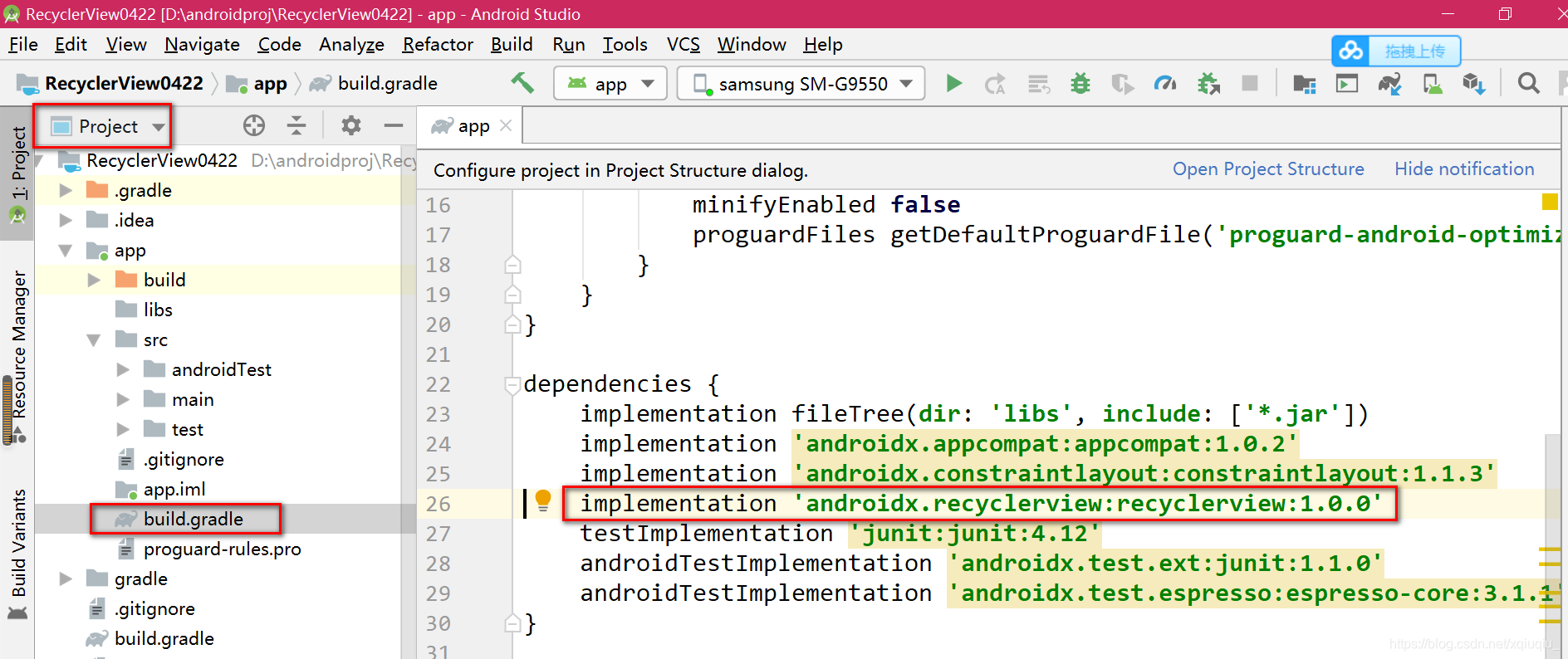Click the recyclerview dependency string on line 26
Image resolution: width=1568 pixels, height=659 pixels.
pyautogui.click(x=1087, y=503)
